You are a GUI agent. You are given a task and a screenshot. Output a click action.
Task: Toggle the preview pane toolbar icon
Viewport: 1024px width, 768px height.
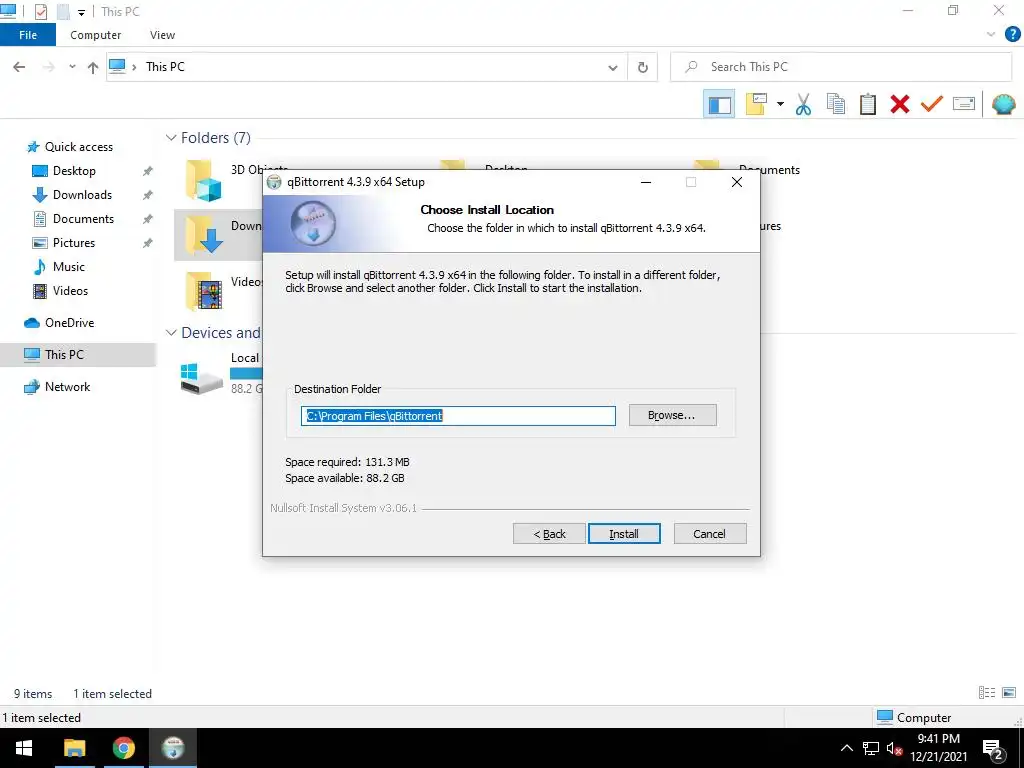[720, 104]
